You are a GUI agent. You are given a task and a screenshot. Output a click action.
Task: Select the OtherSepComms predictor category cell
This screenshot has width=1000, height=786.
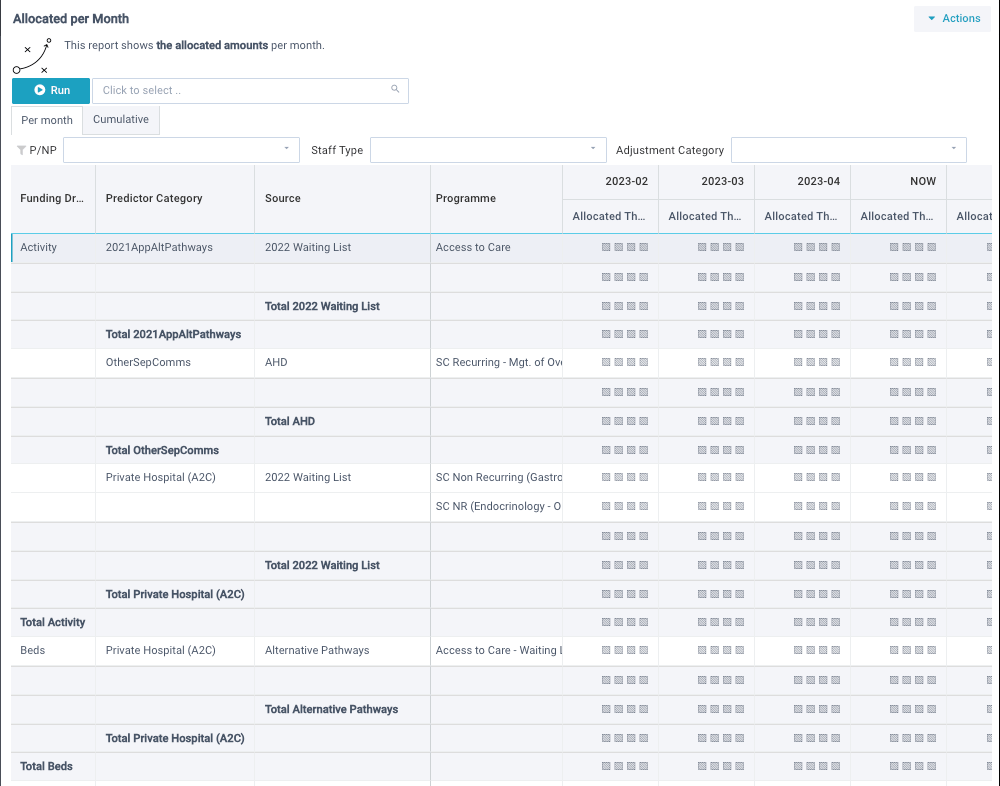pos(148,363)
